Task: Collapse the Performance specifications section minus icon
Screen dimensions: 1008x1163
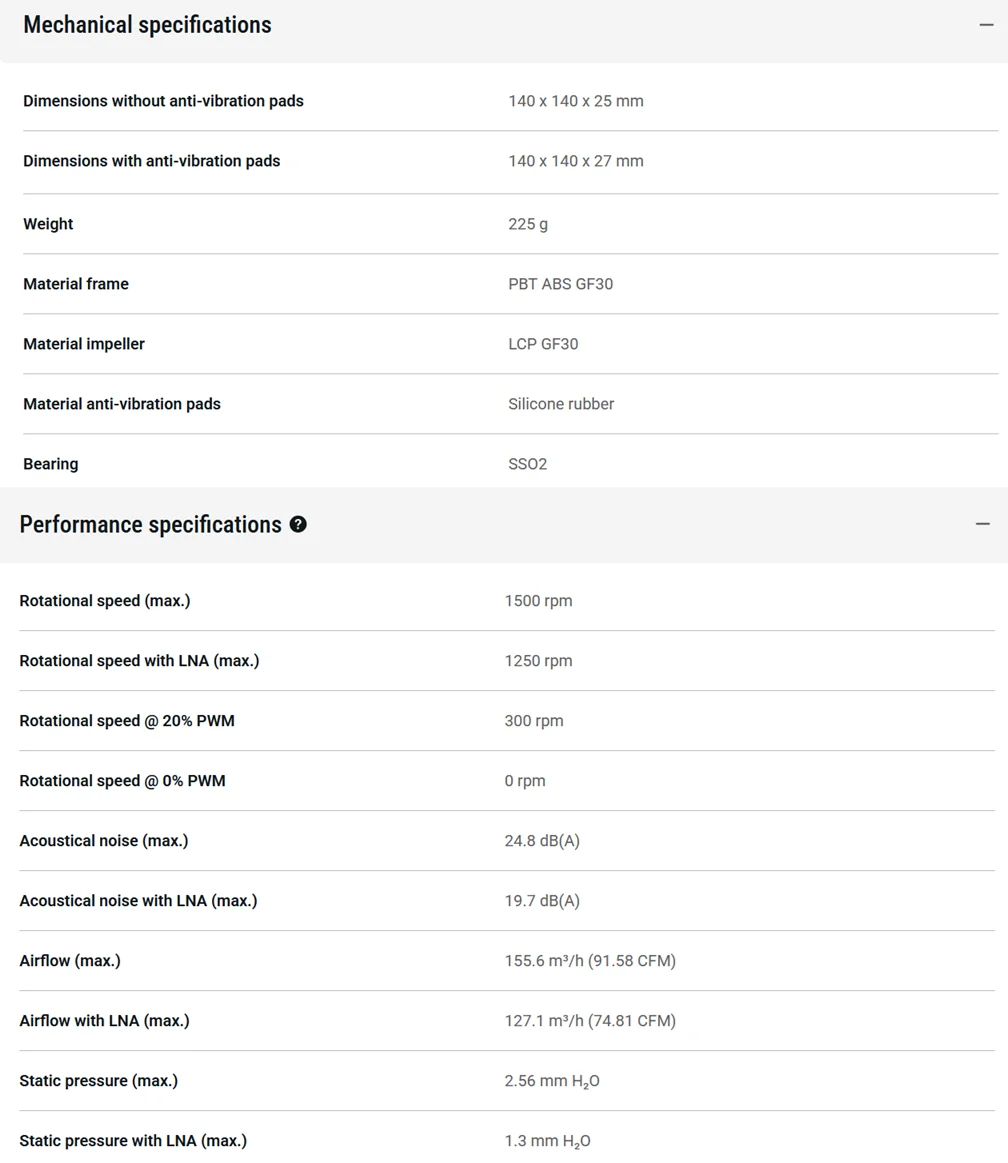Action: (x=983, y=524)
